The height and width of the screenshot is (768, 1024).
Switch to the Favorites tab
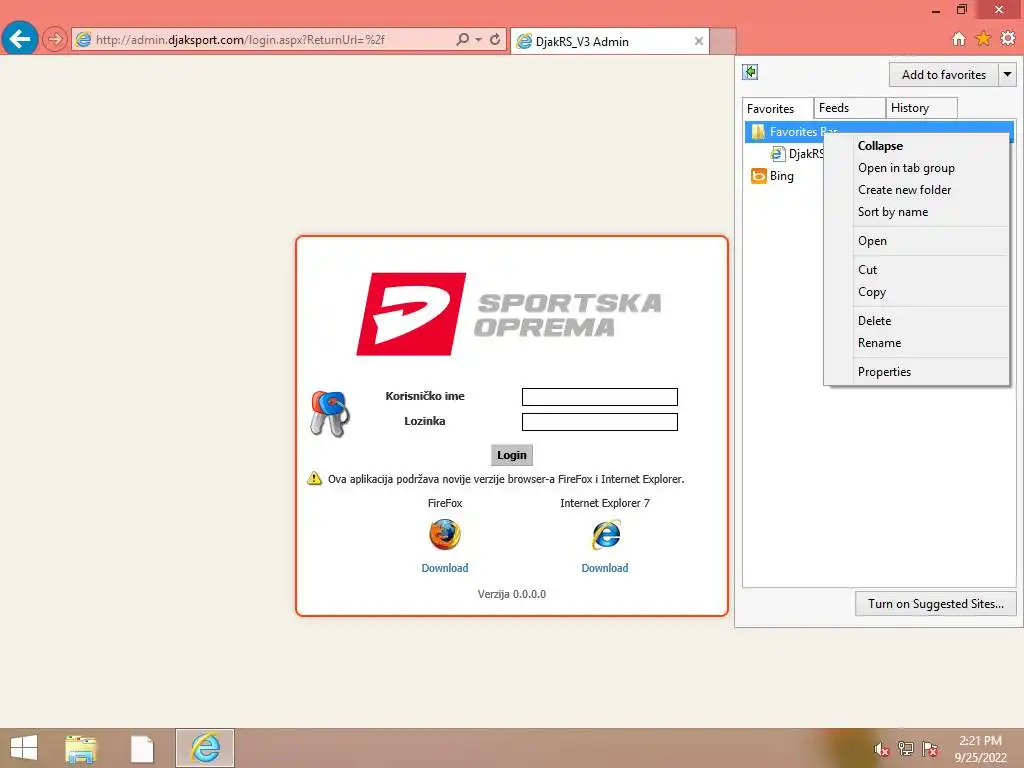coord(777,108)
